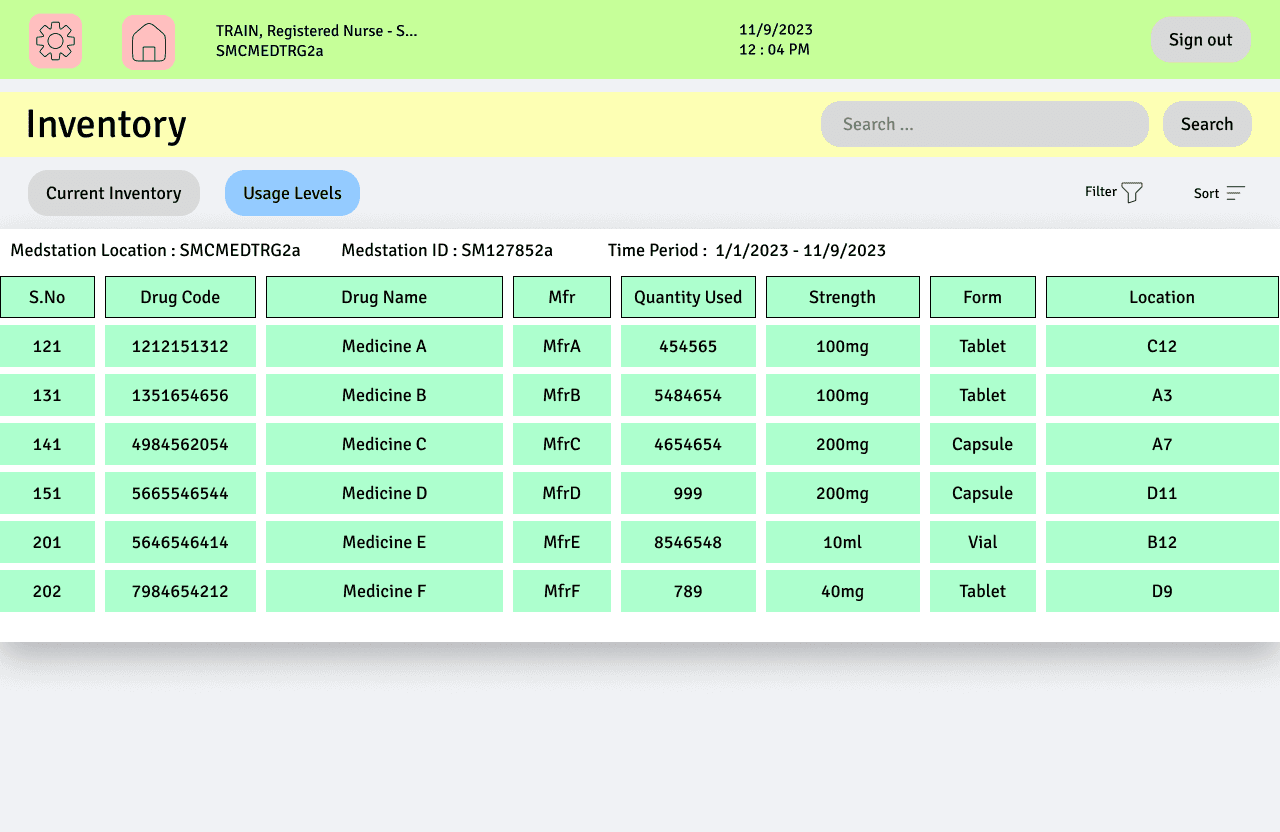Click the Drug Code column header
The image size is (1280, 832).
tap(180, 297)
